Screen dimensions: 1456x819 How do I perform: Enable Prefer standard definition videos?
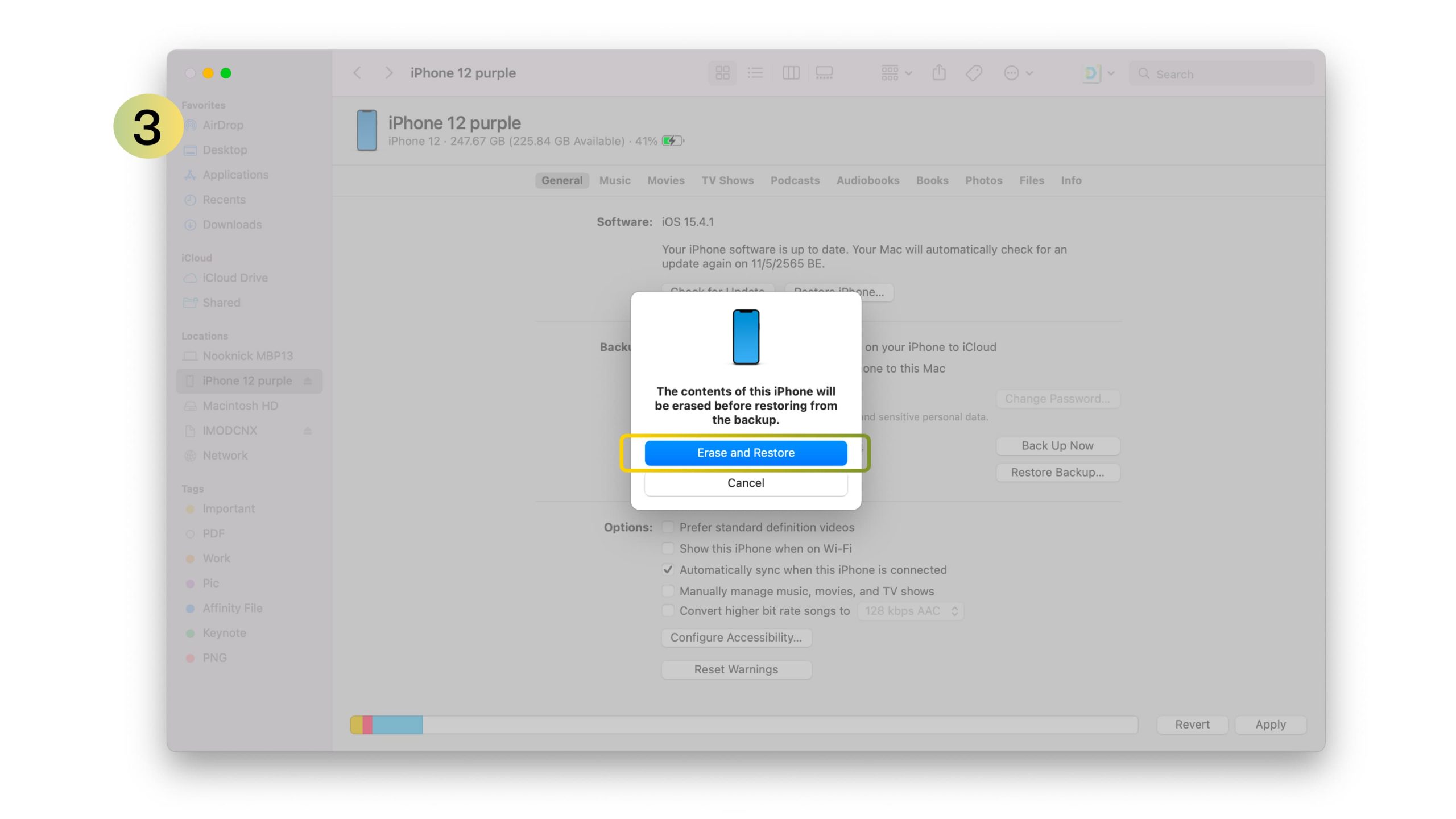tap(668, 527)
